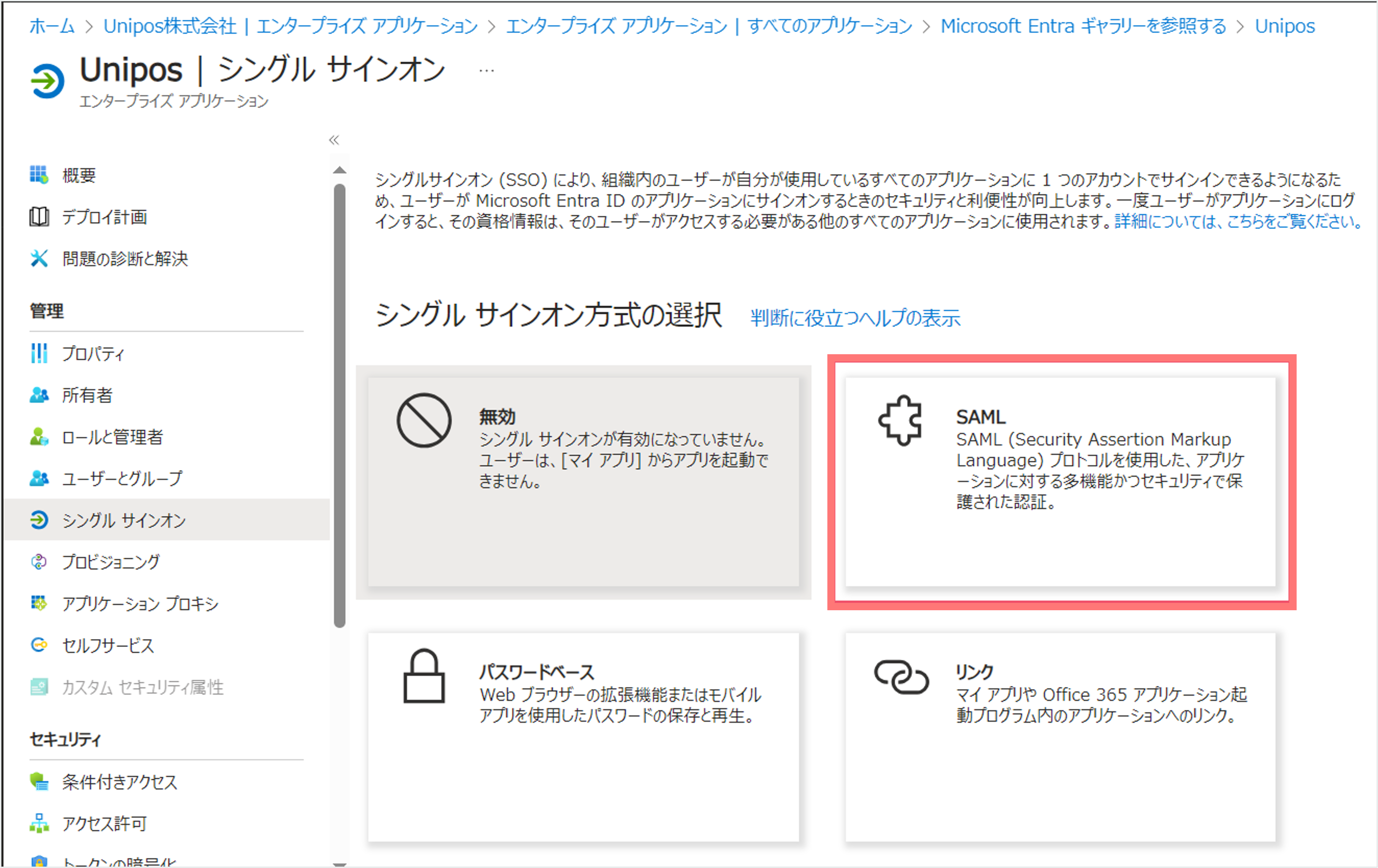The width and height of the screenshot is (1378, 868).
Task: Click the シングル サインオン方式の選択 heading
Action: (x=548, y=315)
